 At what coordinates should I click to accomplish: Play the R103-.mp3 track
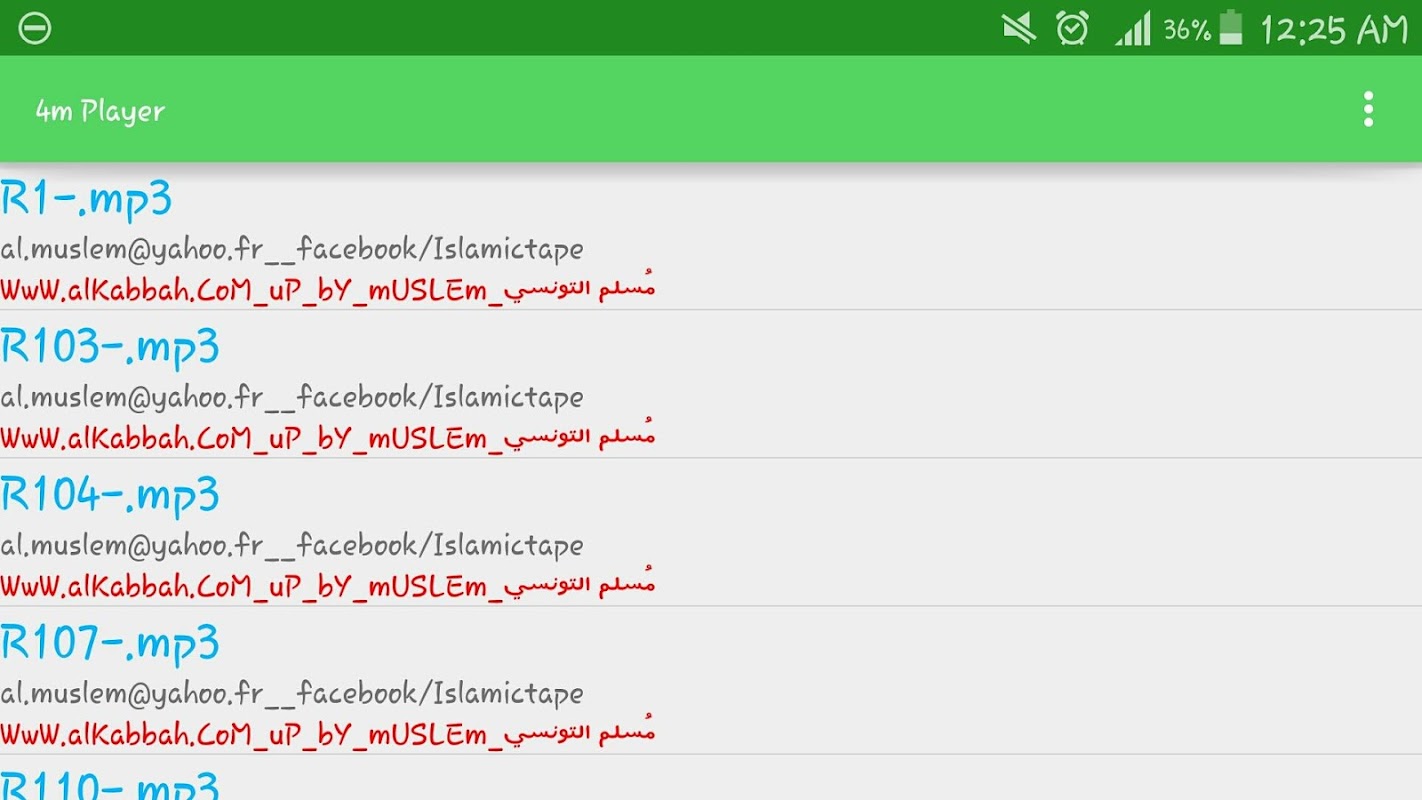711,384
